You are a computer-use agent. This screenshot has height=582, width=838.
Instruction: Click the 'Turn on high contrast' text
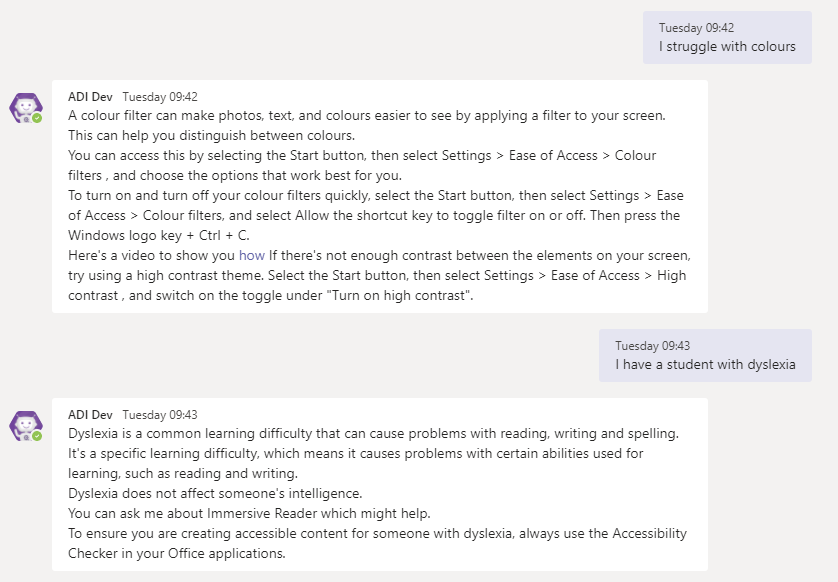[x=424, y=295]
